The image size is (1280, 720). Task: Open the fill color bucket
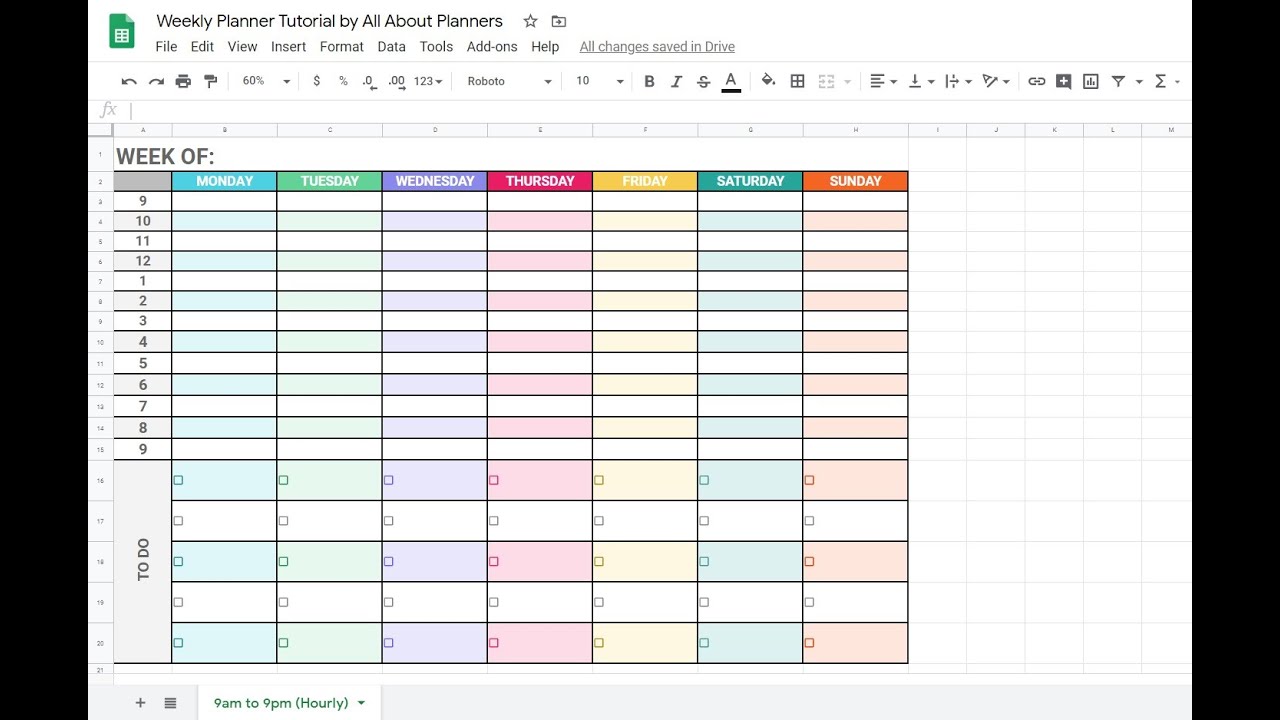(x=768, y=81)
